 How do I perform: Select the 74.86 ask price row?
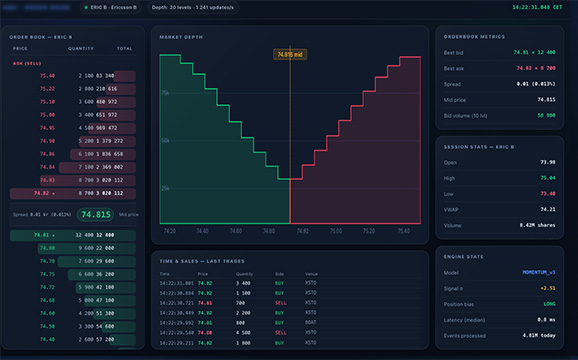click(73, 154)
